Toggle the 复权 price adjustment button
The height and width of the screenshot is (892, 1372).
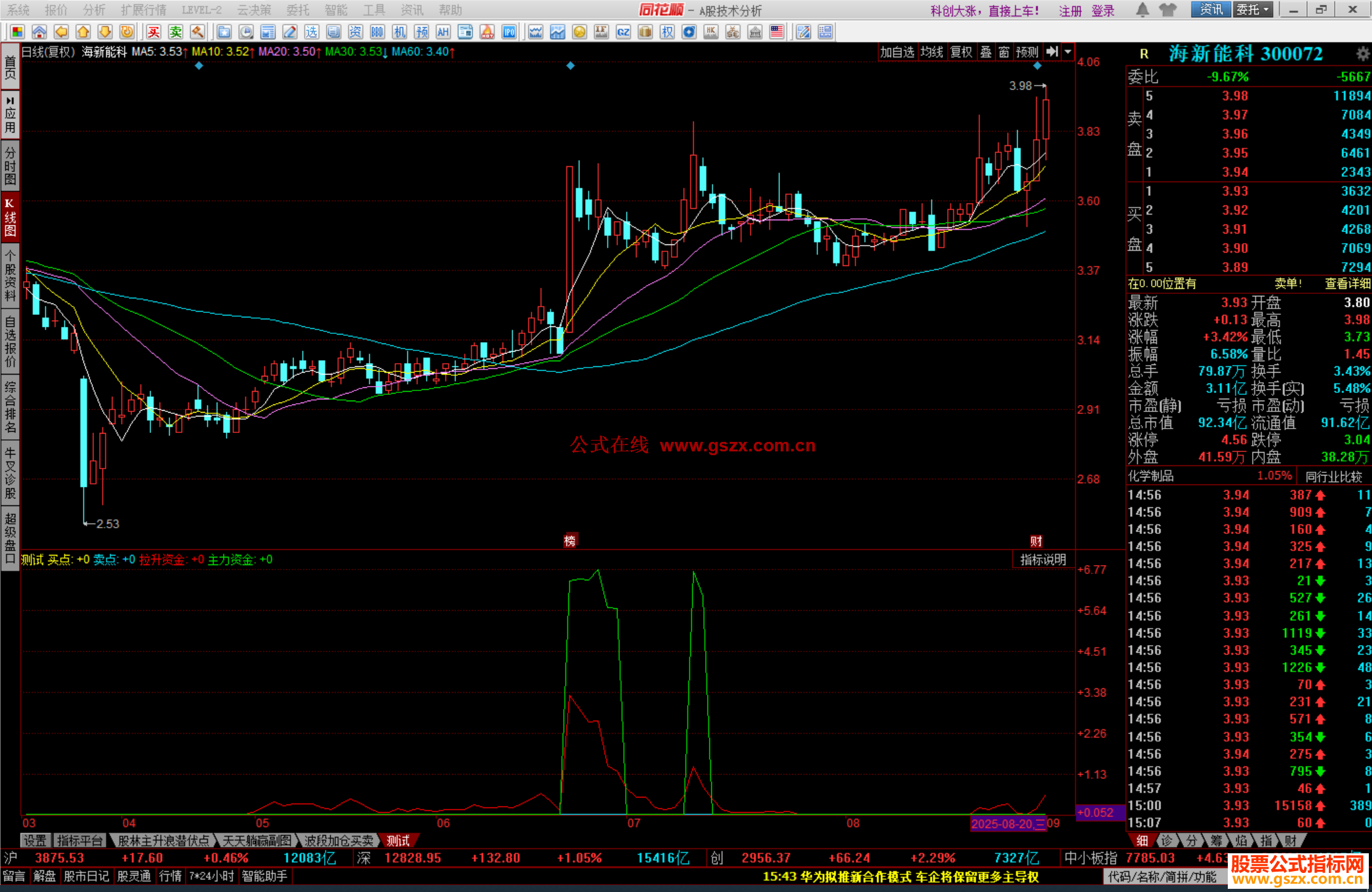point(961,52)
